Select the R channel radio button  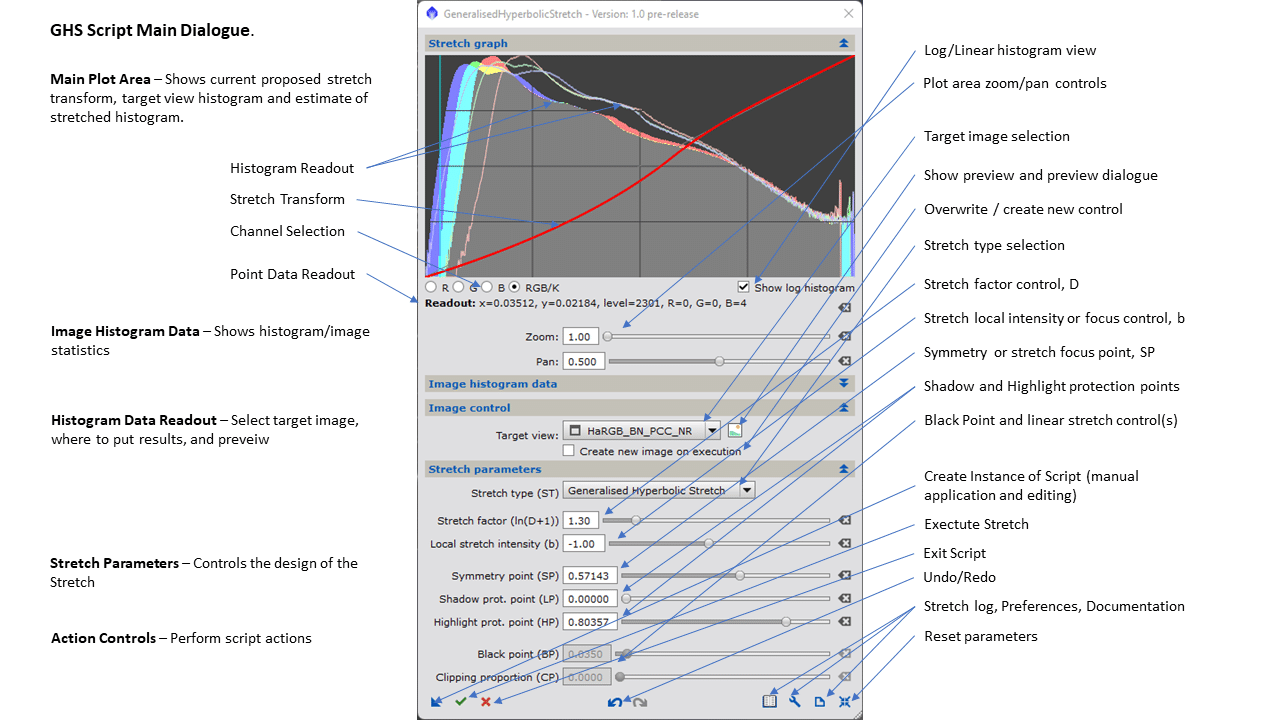[431, 287]
